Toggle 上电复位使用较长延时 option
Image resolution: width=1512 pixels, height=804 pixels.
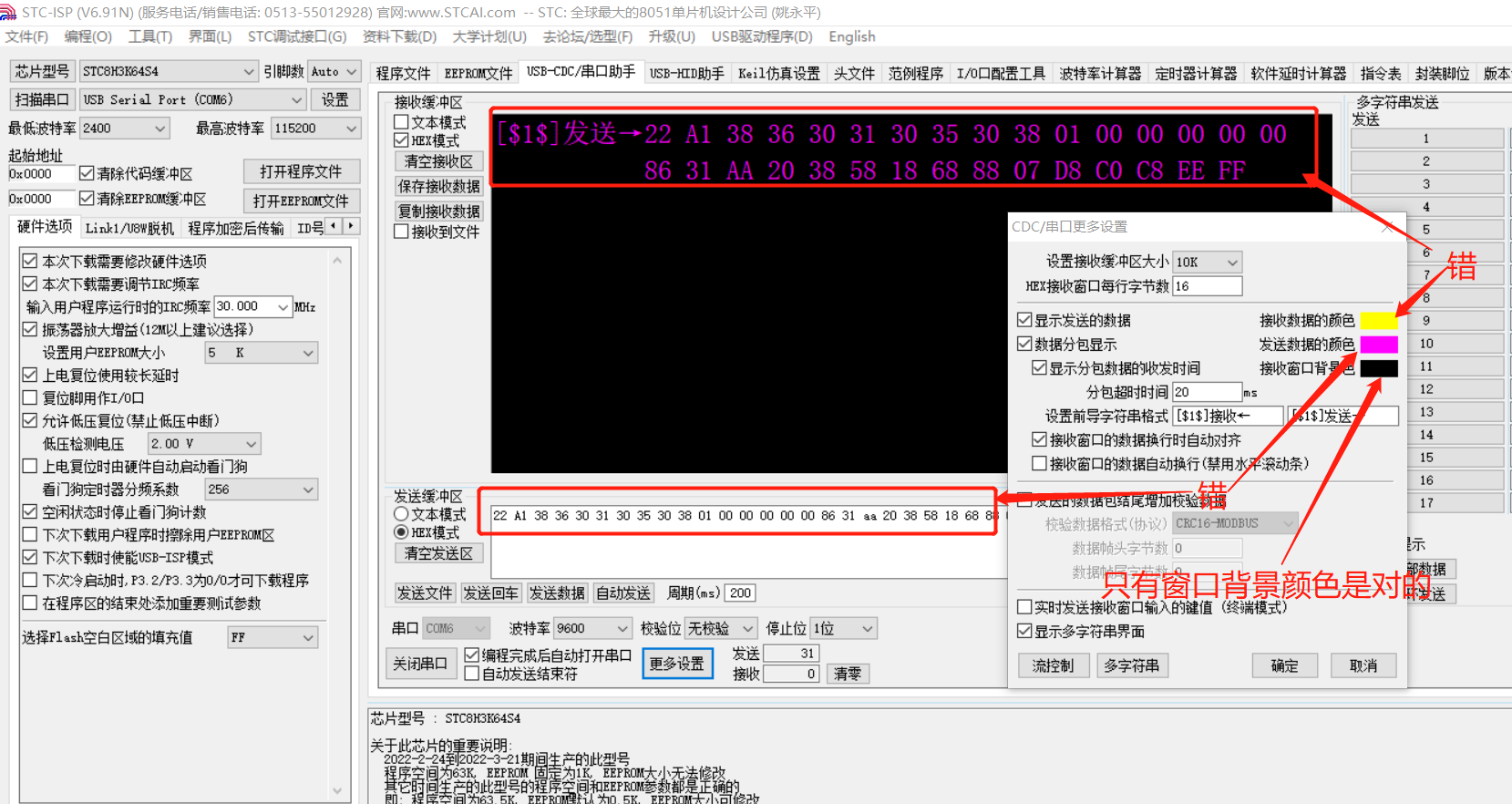point(30,375)
